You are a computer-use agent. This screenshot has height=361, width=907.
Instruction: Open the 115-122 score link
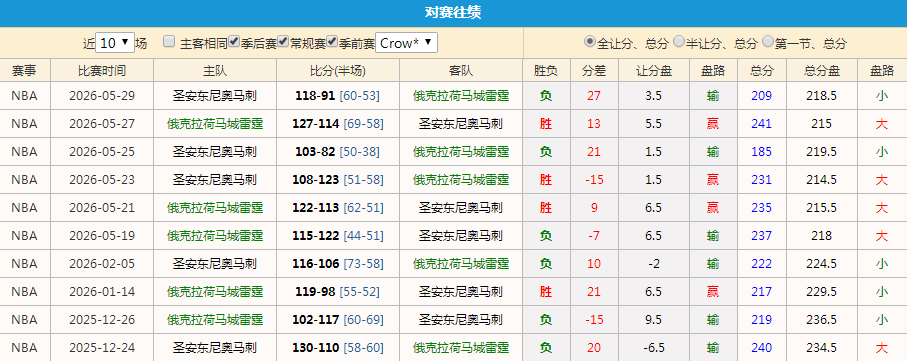coord(316,236)
